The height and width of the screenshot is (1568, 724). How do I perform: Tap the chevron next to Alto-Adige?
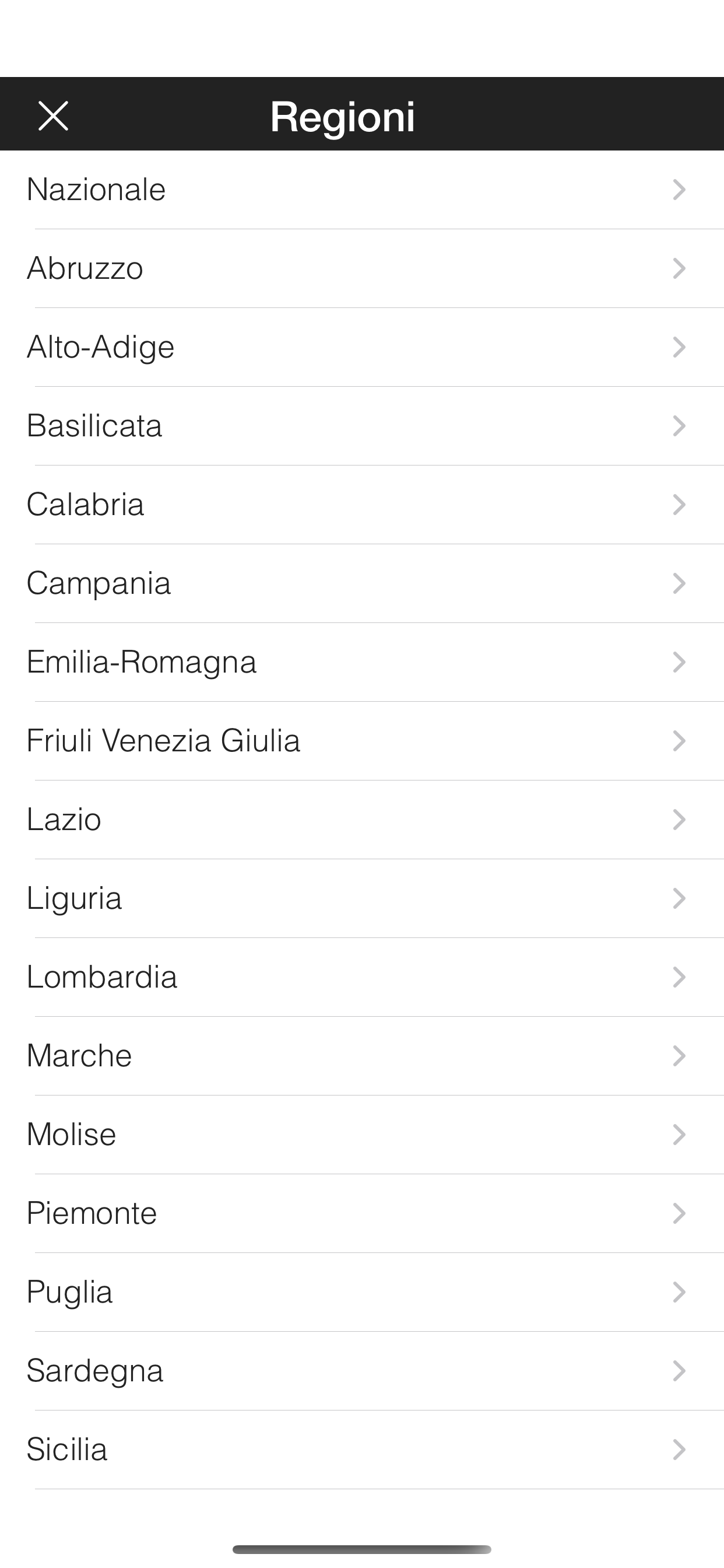pyautogui.click(x=679, y=347)
